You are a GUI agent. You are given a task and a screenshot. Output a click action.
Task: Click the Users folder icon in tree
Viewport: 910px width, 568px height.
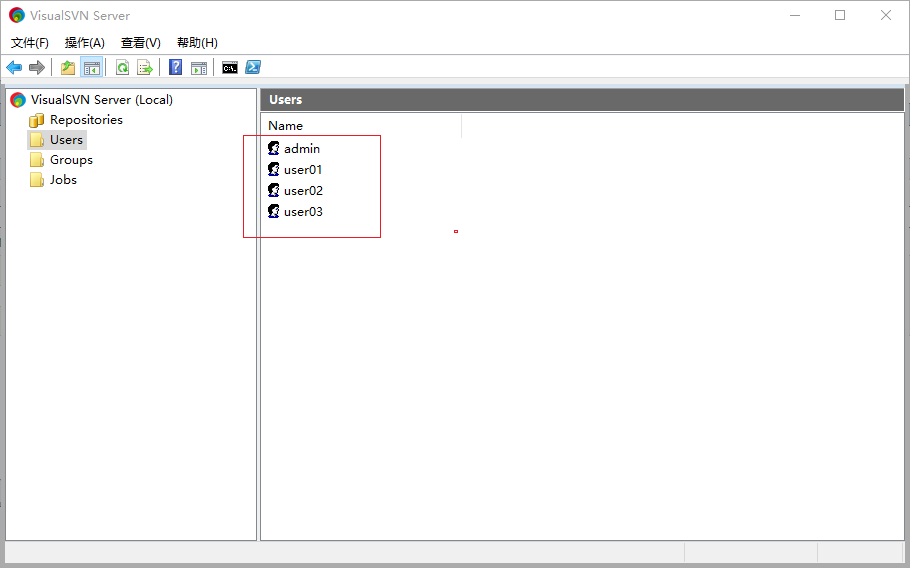(x=37, y=140)
